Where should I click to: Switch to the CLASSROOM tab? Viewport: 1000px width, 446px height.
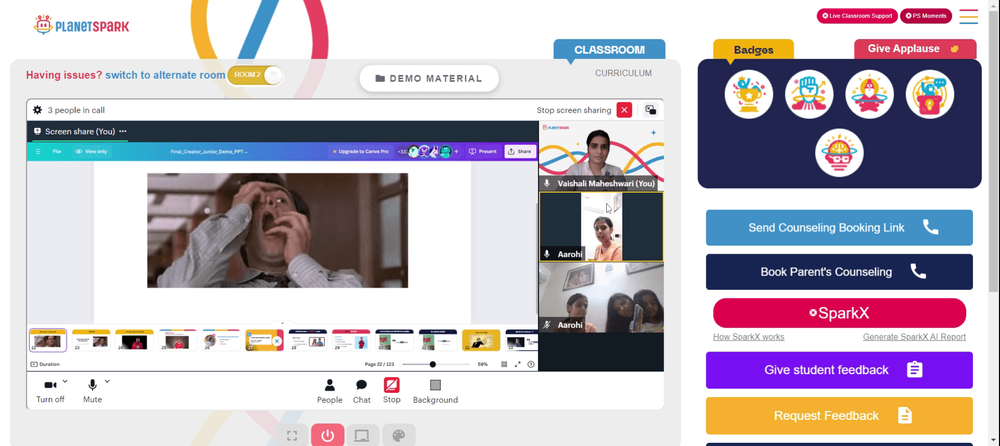coord(609,50)
